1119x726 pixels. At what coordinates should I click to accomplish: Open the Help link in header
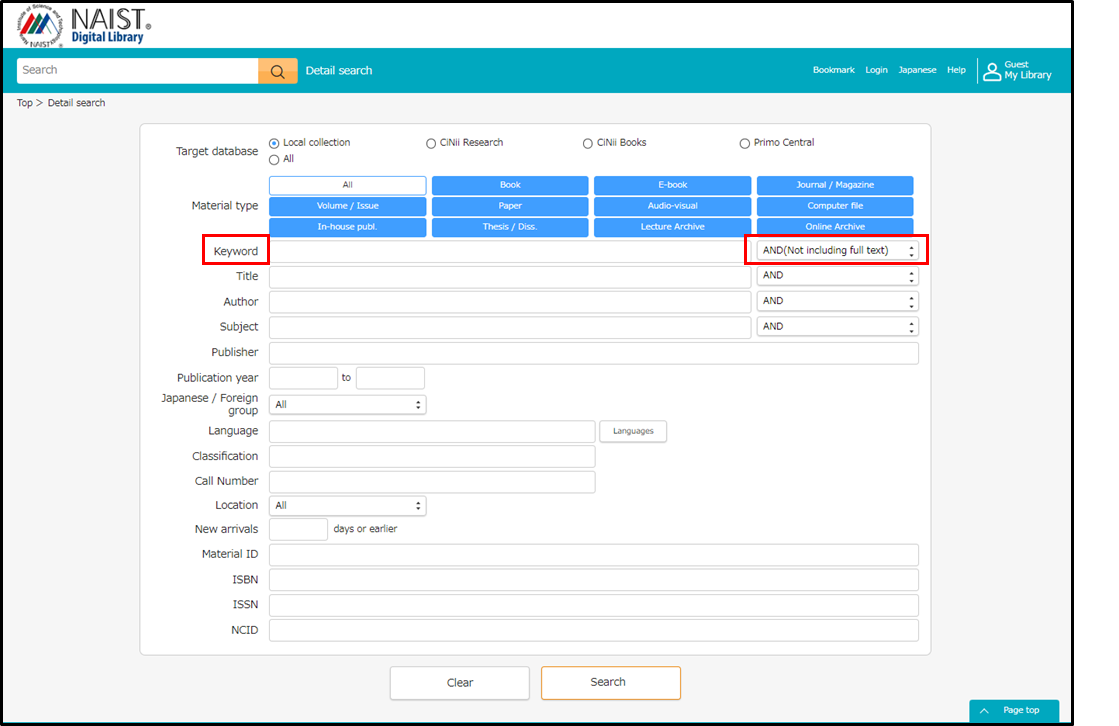(x=956, y=70)
